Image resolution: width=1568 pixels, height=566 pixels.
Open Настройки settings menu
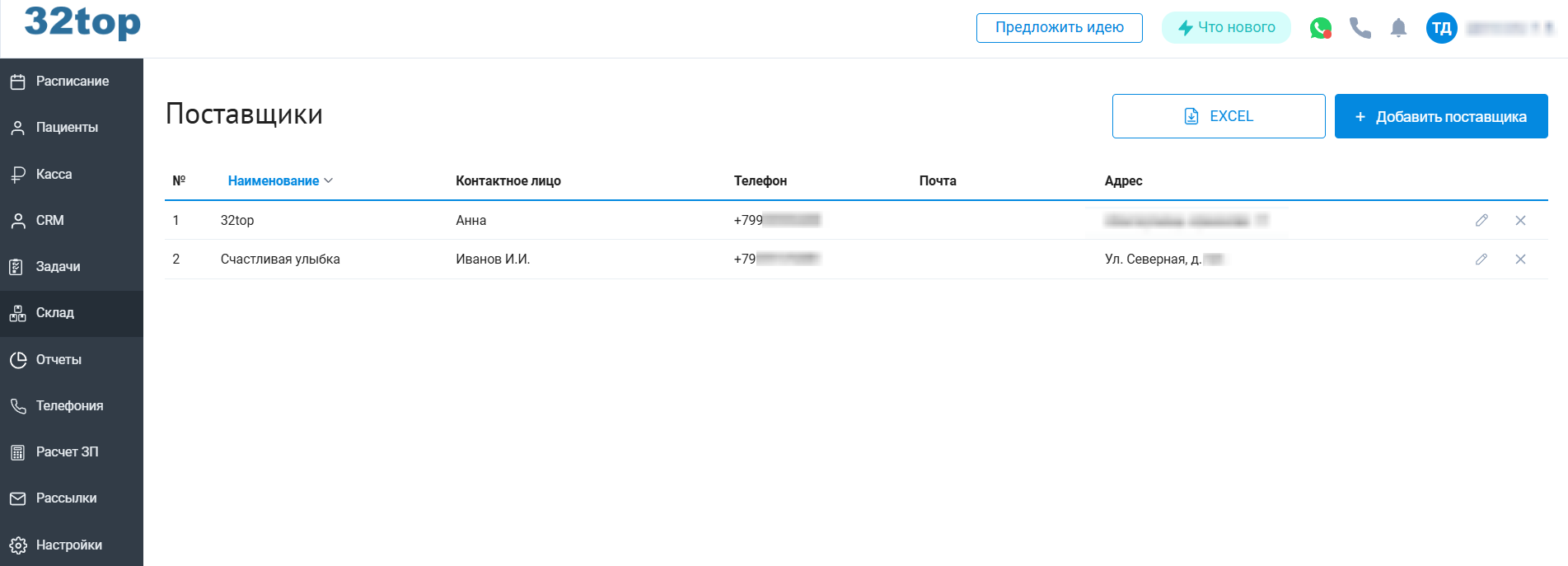point(68,545)
